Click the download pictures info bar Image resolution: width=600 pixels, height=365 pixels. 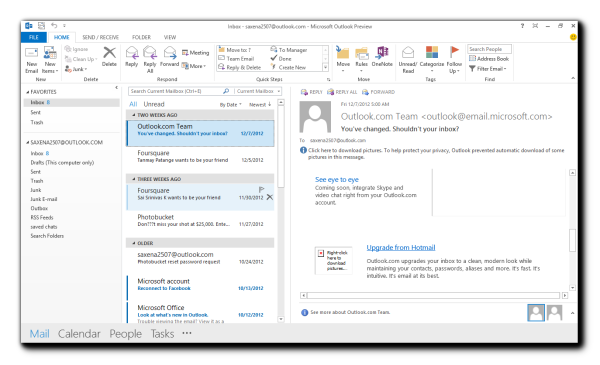[432, 153]
